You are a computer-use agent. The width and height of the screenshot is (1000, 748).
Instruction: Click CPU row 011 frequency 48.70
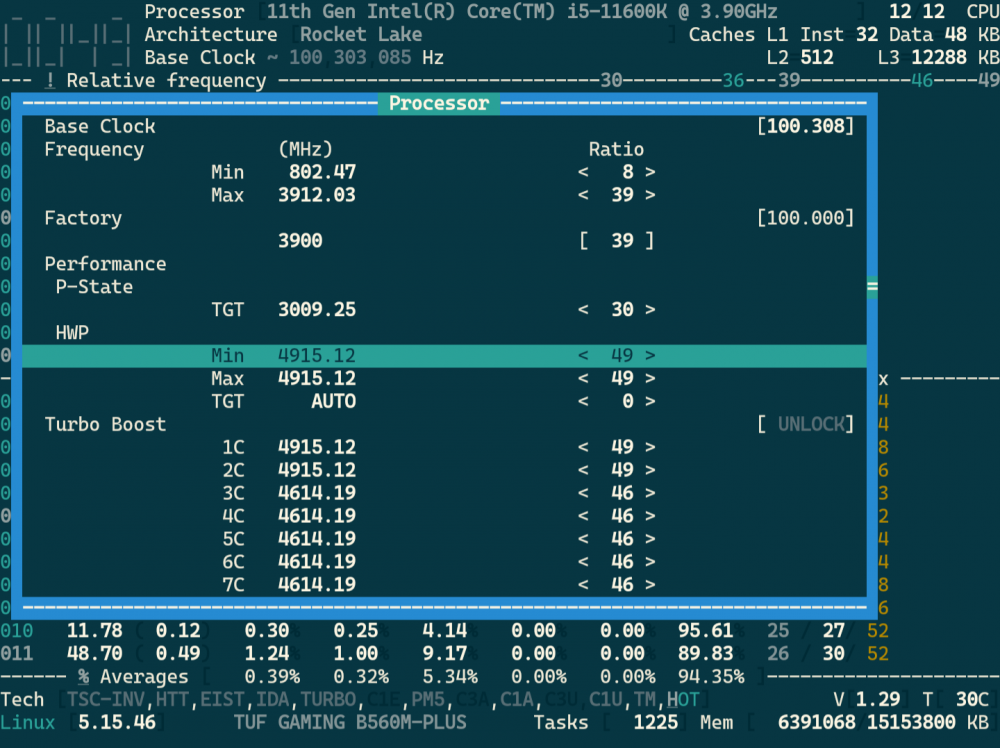[x=94, y=654]
